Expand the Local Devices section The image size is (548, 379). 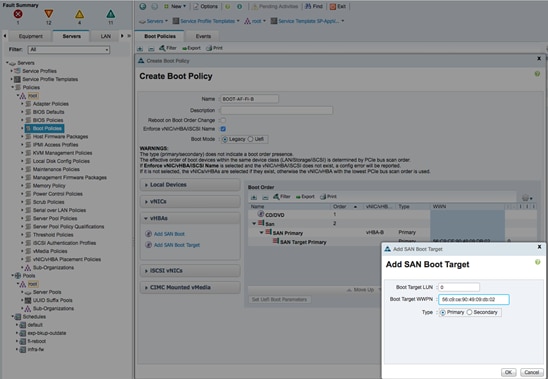click(x=190, y=185)
